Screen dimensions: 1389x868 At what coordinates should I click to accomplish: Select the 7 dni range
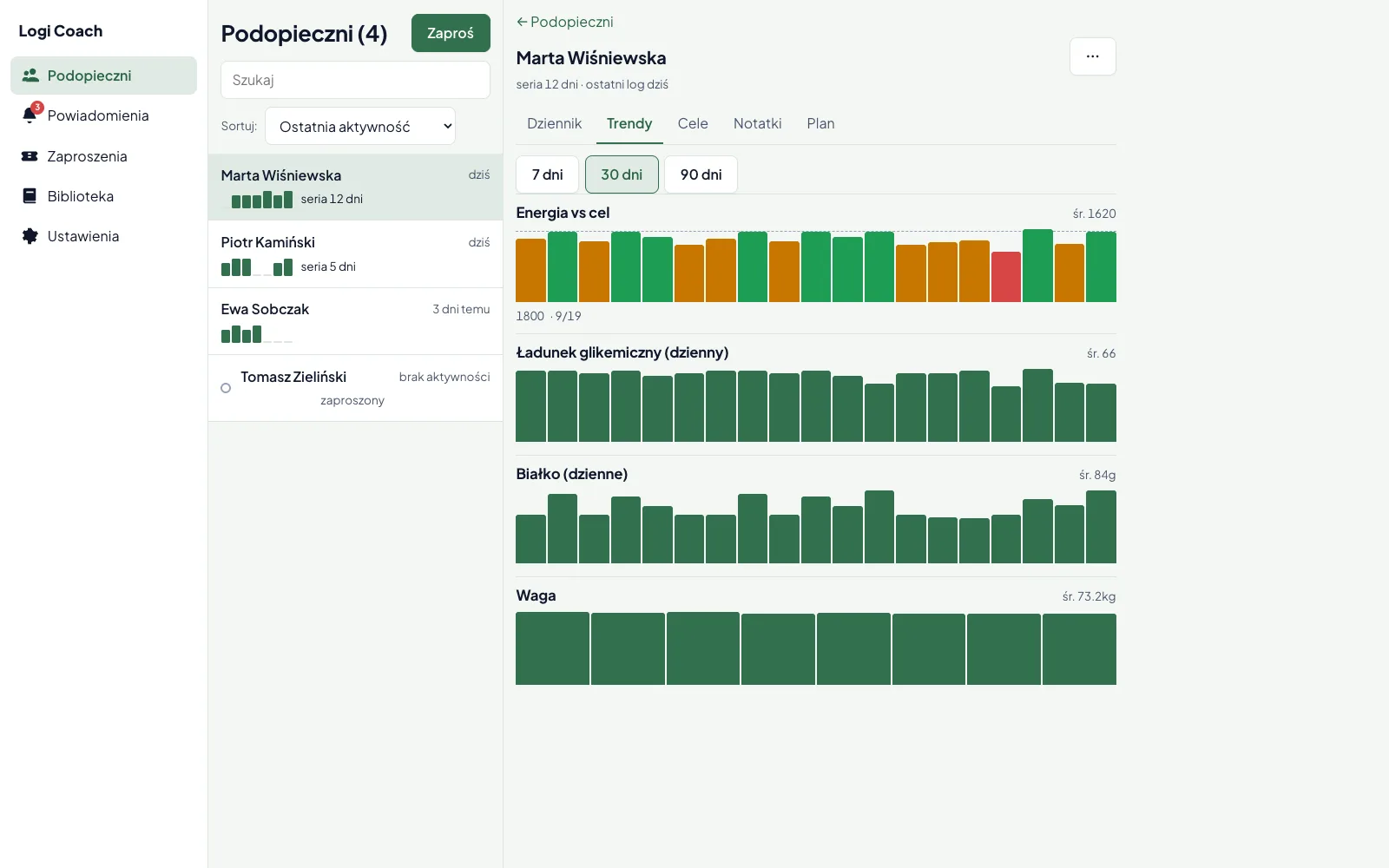point(548,174)
